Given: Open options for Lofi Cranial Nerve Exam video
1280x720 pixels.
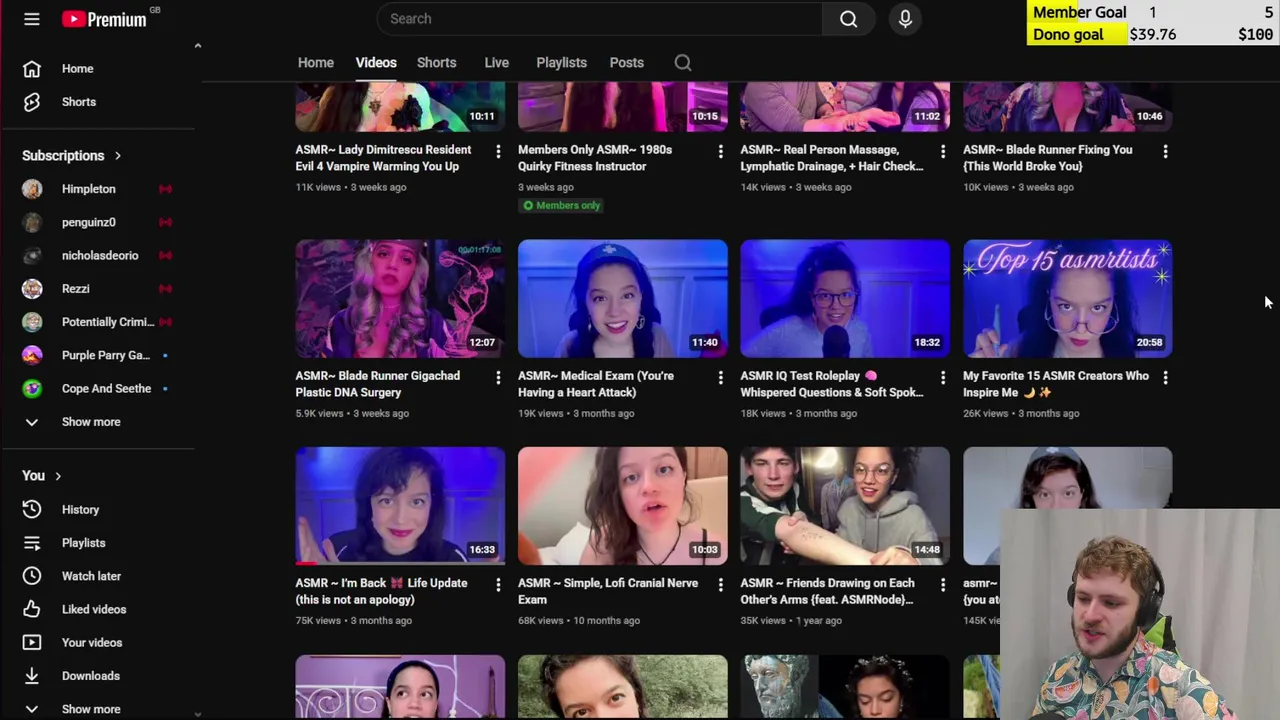Looking at the screenshot, I should click(720, 584).
